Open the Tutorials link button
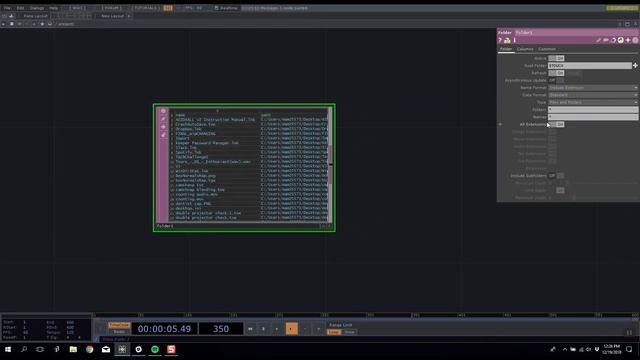This screenshot has height=360, width=640. click(146, 8)
